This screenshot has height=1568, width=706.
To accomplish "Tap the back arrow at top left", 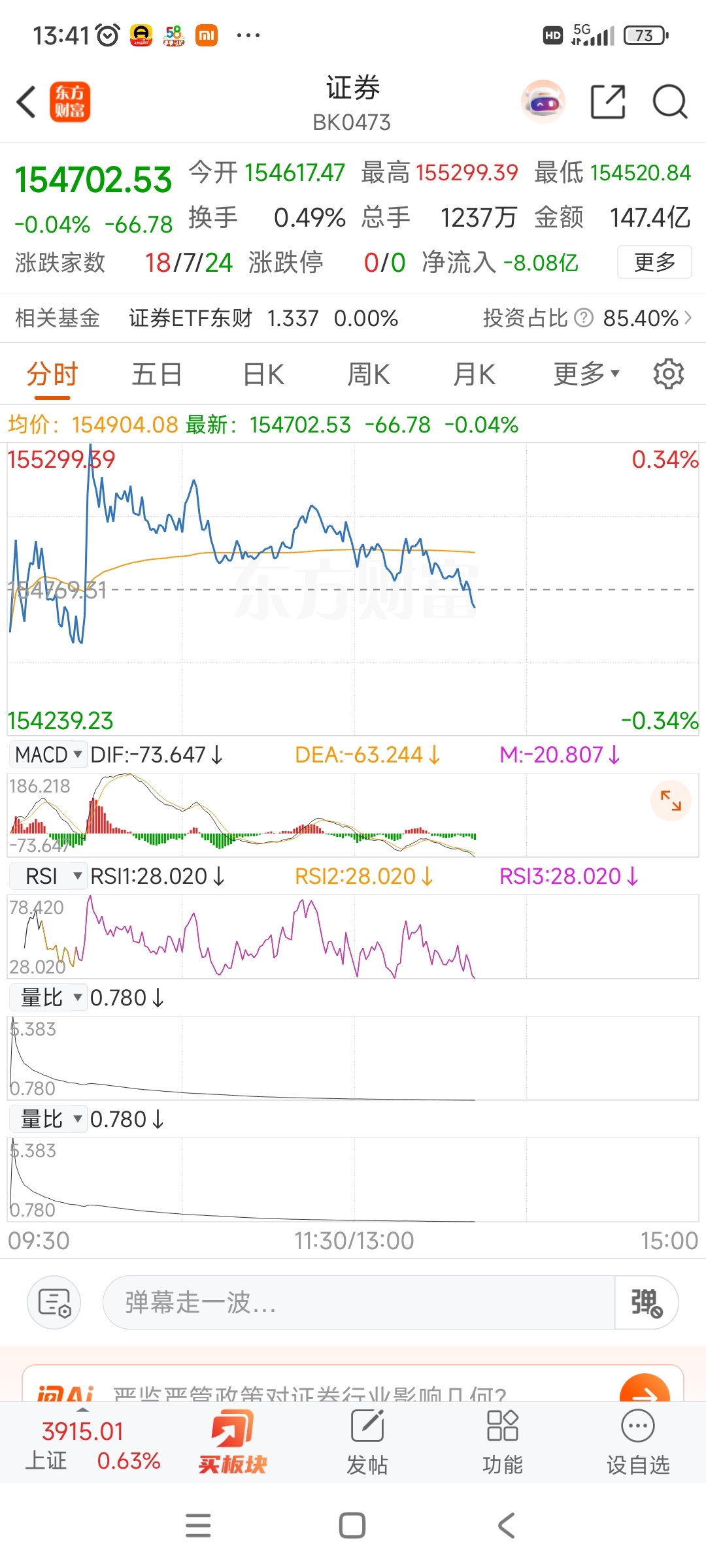I will [26, 102].
